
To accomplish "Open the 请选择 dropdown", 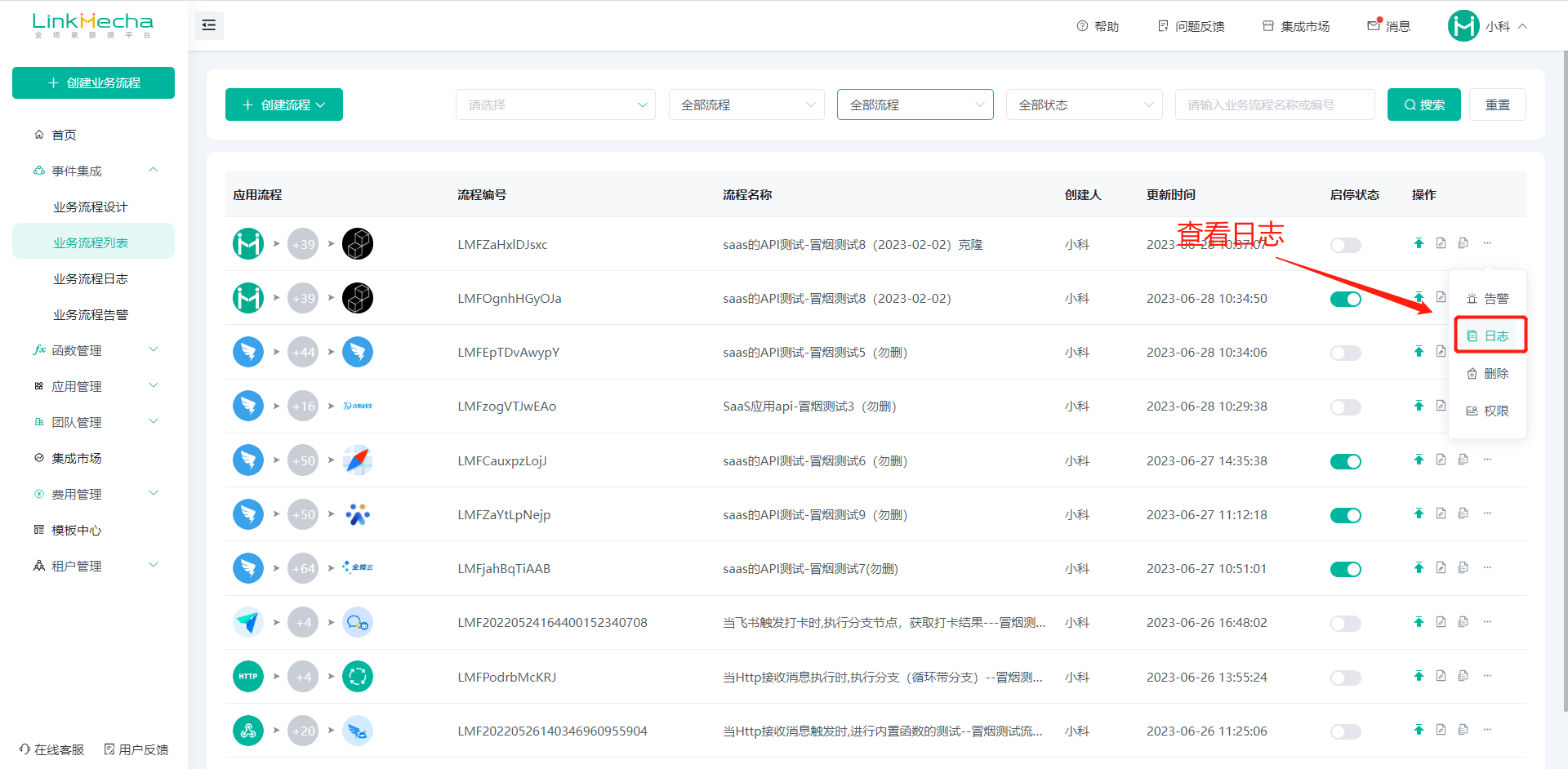I will [555, 104].
